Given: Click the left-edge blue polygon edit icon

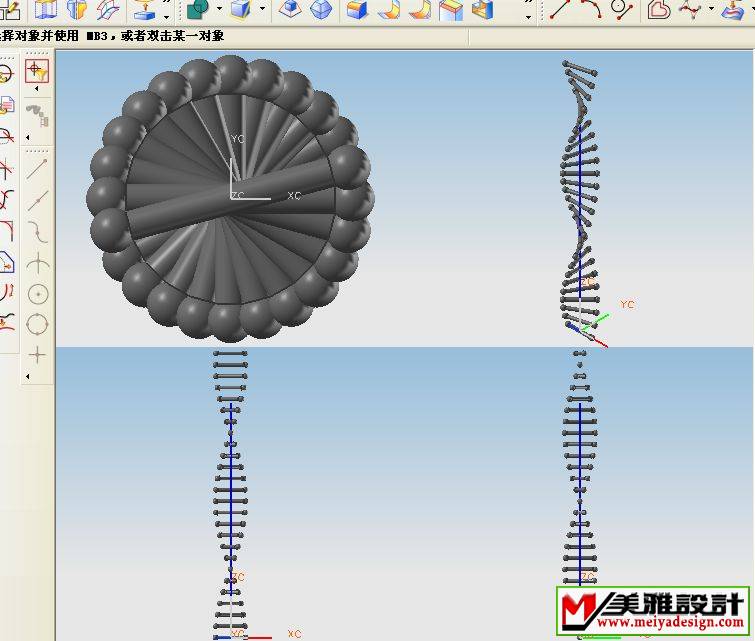Looking at the screenshot, I should 7,263.
